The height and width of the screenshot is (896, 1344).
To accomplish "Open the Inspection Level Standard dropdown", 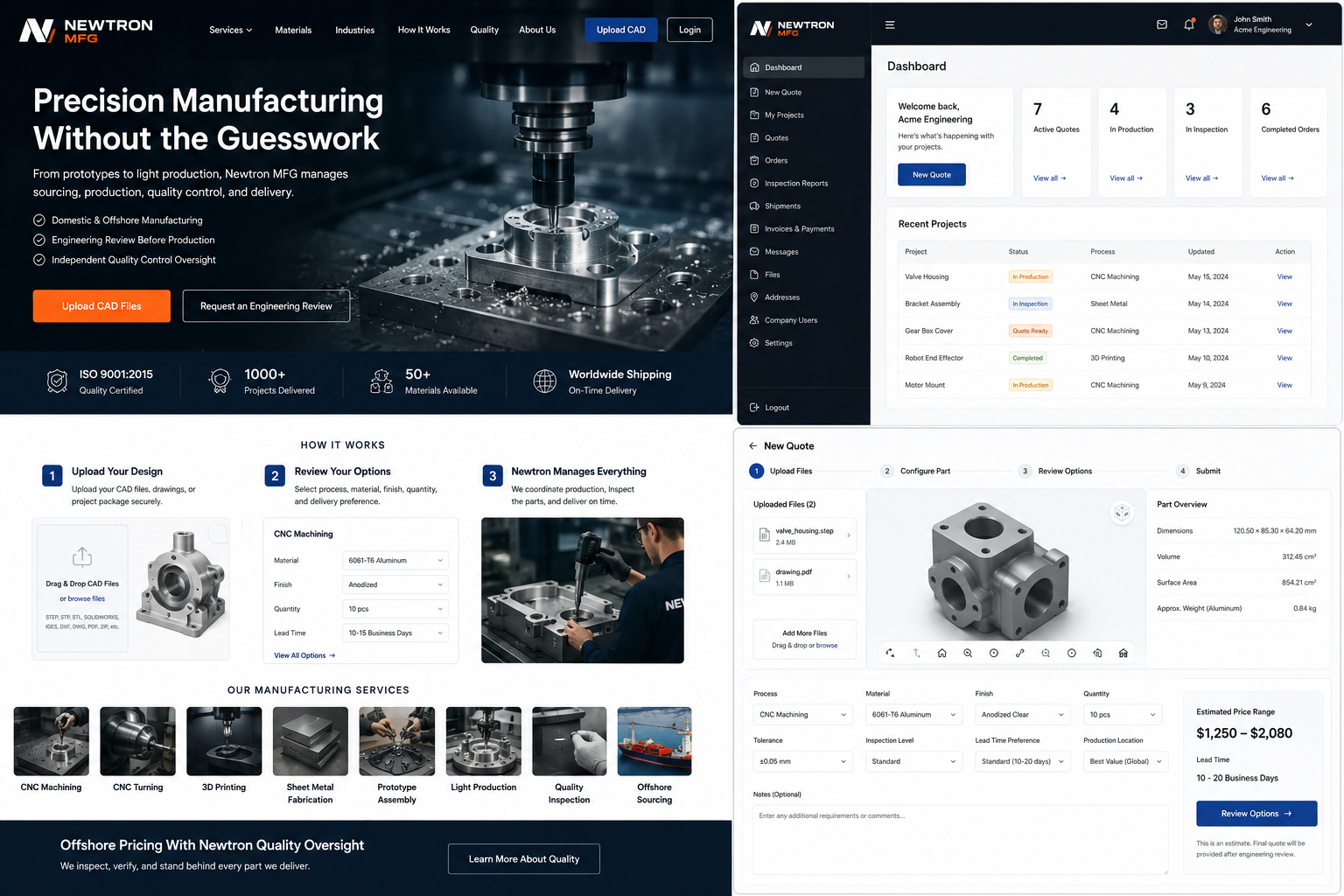I will (914, 761).
